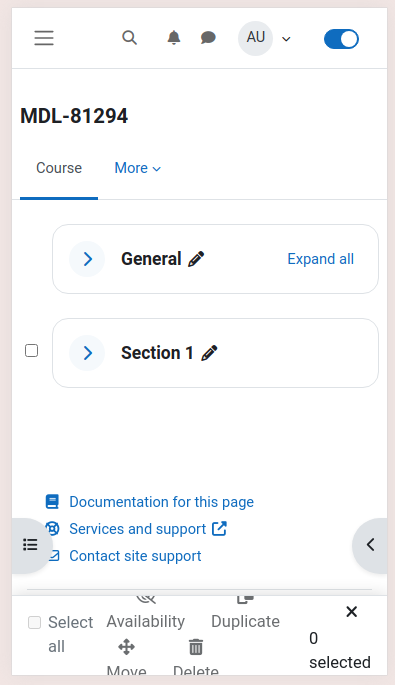395x685 pixels.
Task: Click the Expand all link
Action: [321, 259]
